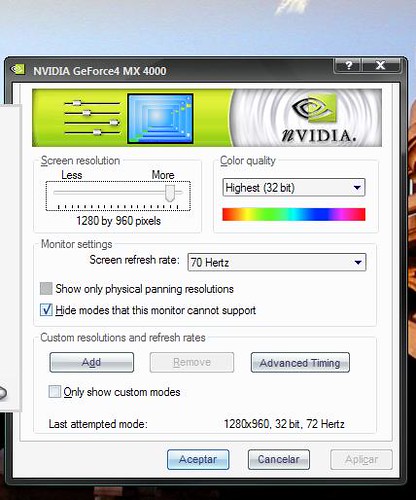
Task: Click the rainbow color quality bar
Action: [294, 214]
